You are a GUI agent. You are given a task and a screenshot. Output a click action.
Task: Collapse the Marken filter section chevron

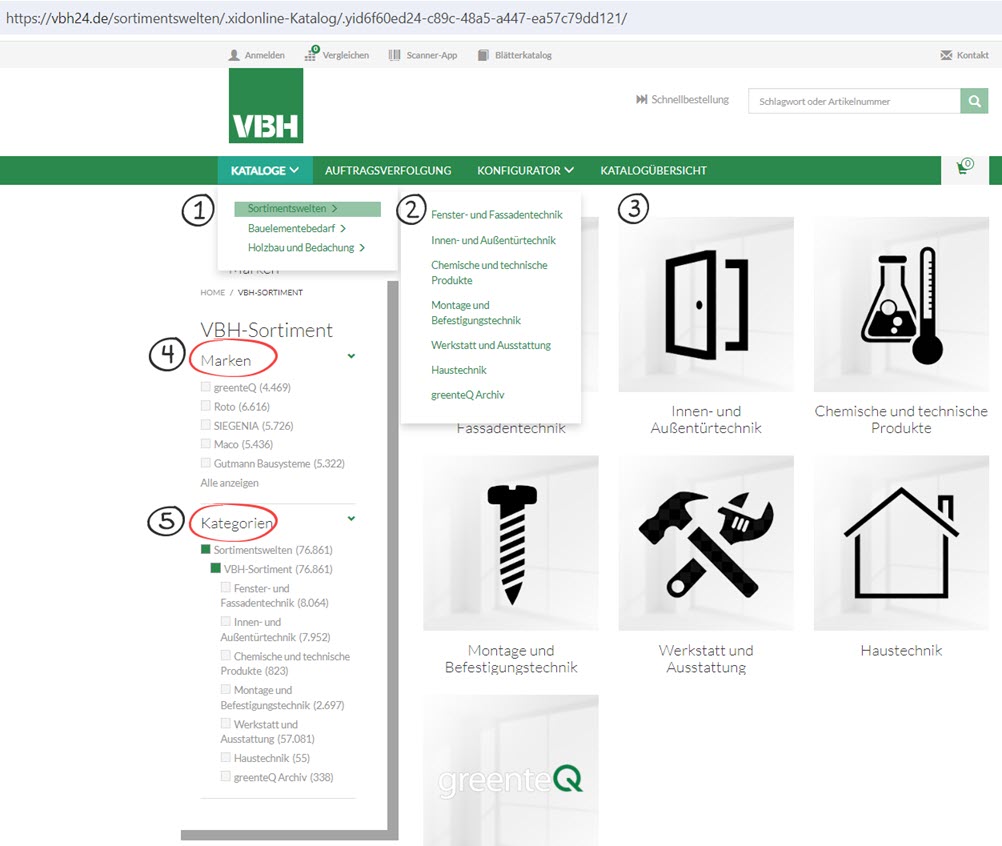[351, 356]
